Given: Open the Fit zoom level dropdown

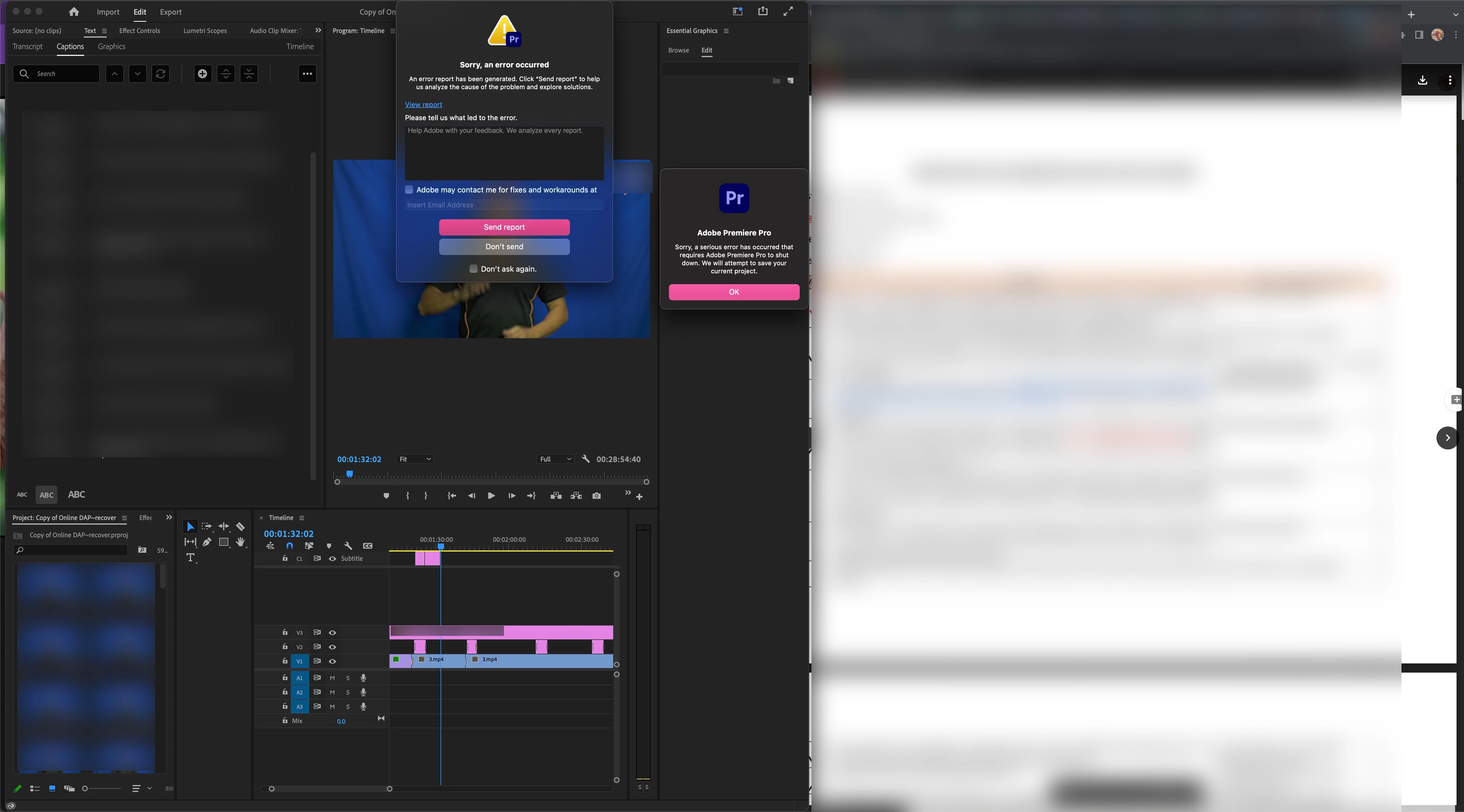Looking at the screenshot, I should click(415, 459).
